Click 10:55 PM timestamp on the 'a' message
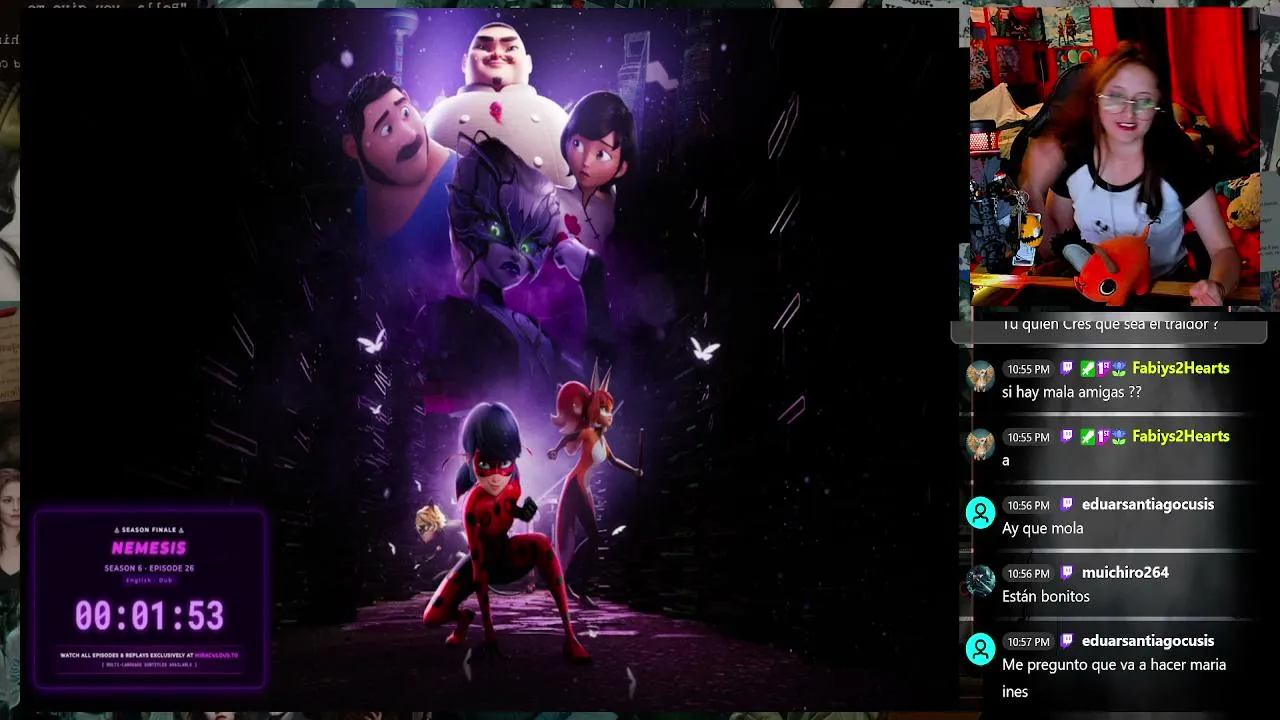 pyautogui.click(x=1028, y=437)
